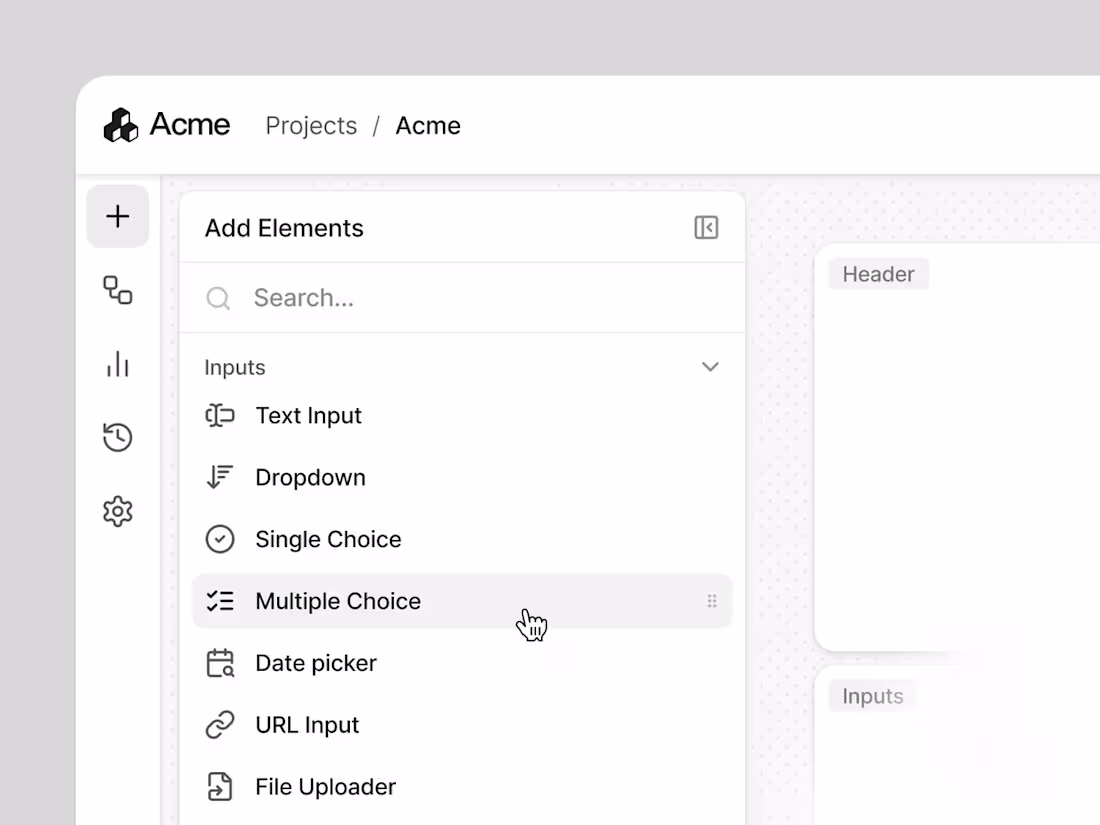This screenshot has width=1100, height=825.
Task: Click the Dropdown element icon
Action: 220,477
